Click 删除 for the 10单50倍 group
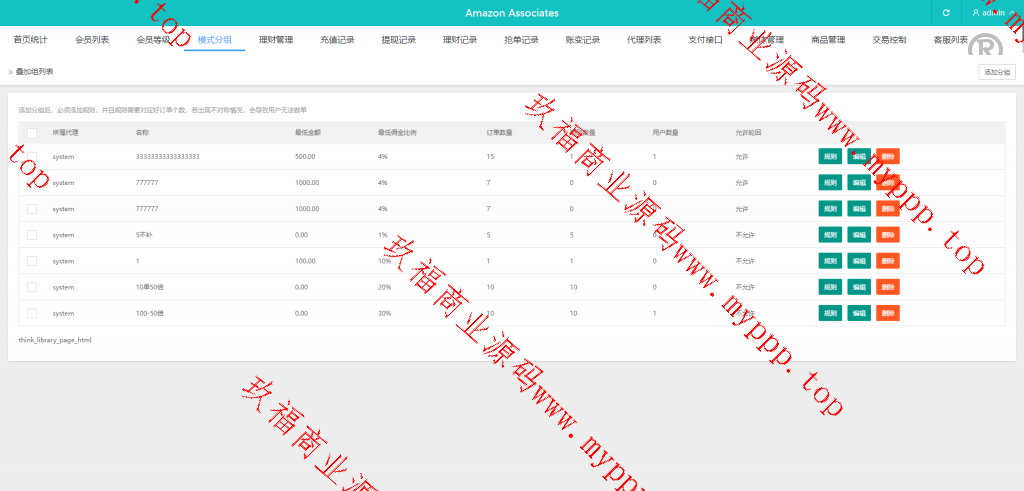 coord(888,287)
